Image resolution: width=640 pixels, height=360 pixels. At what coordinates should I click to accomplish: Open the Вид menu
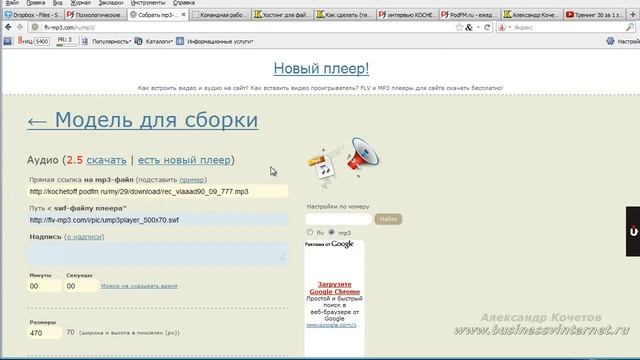coord(58,3)
